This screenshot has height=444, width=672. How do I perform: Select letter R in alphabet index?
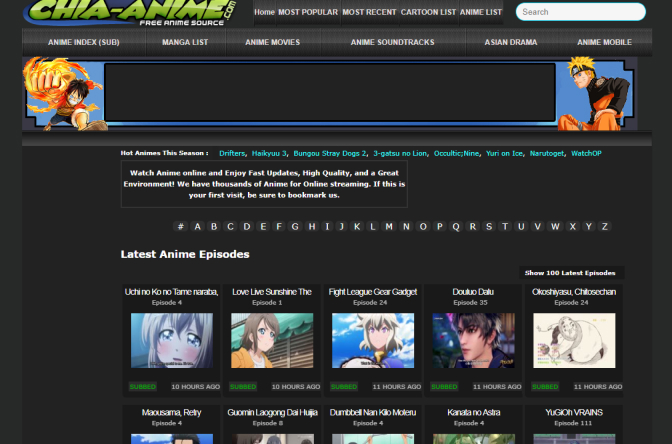click(x=473, y=226)
